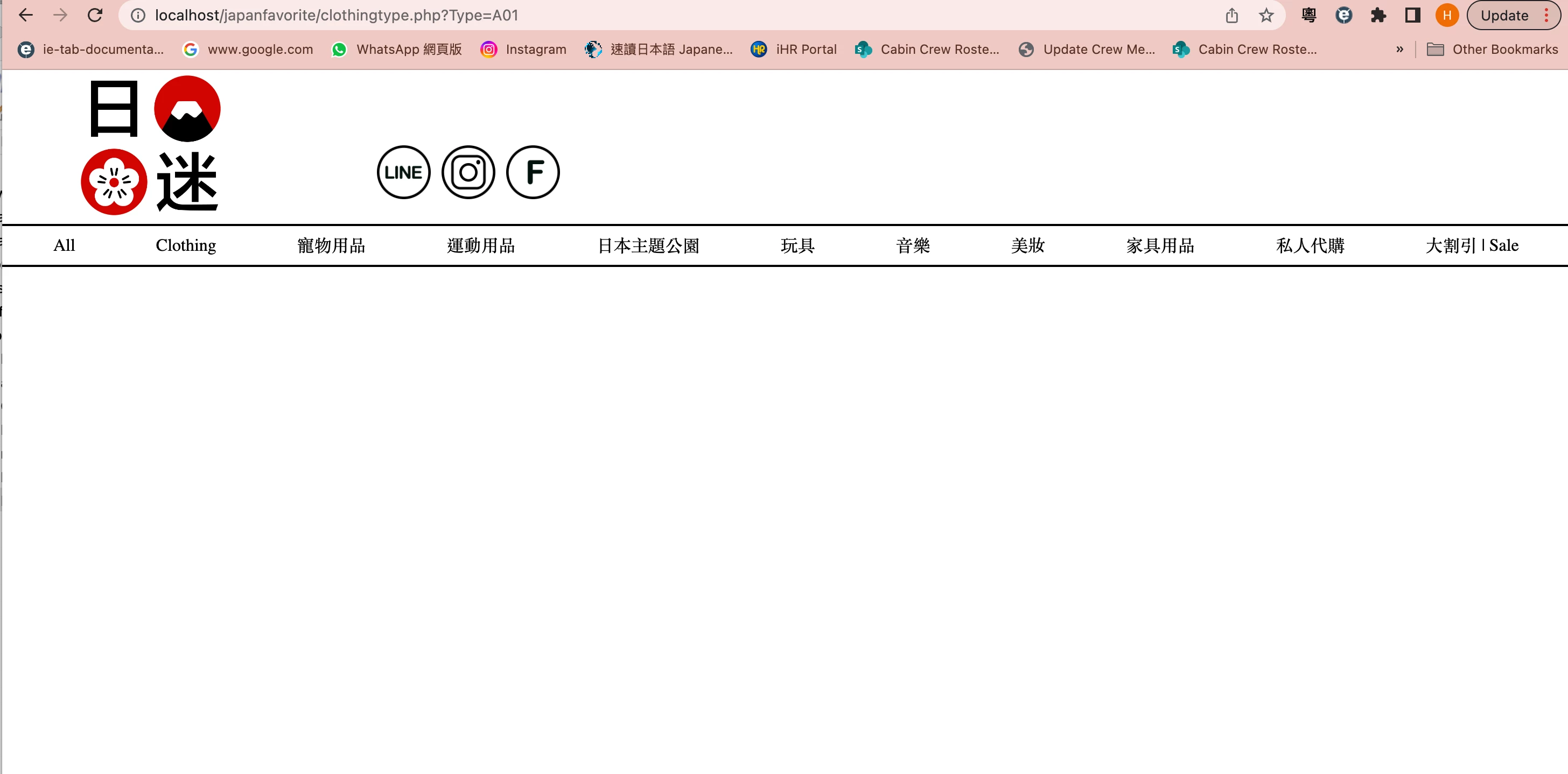Click the Facebook F circle icon
This screenshot has width=1568, height=774.
coord(533,172)
